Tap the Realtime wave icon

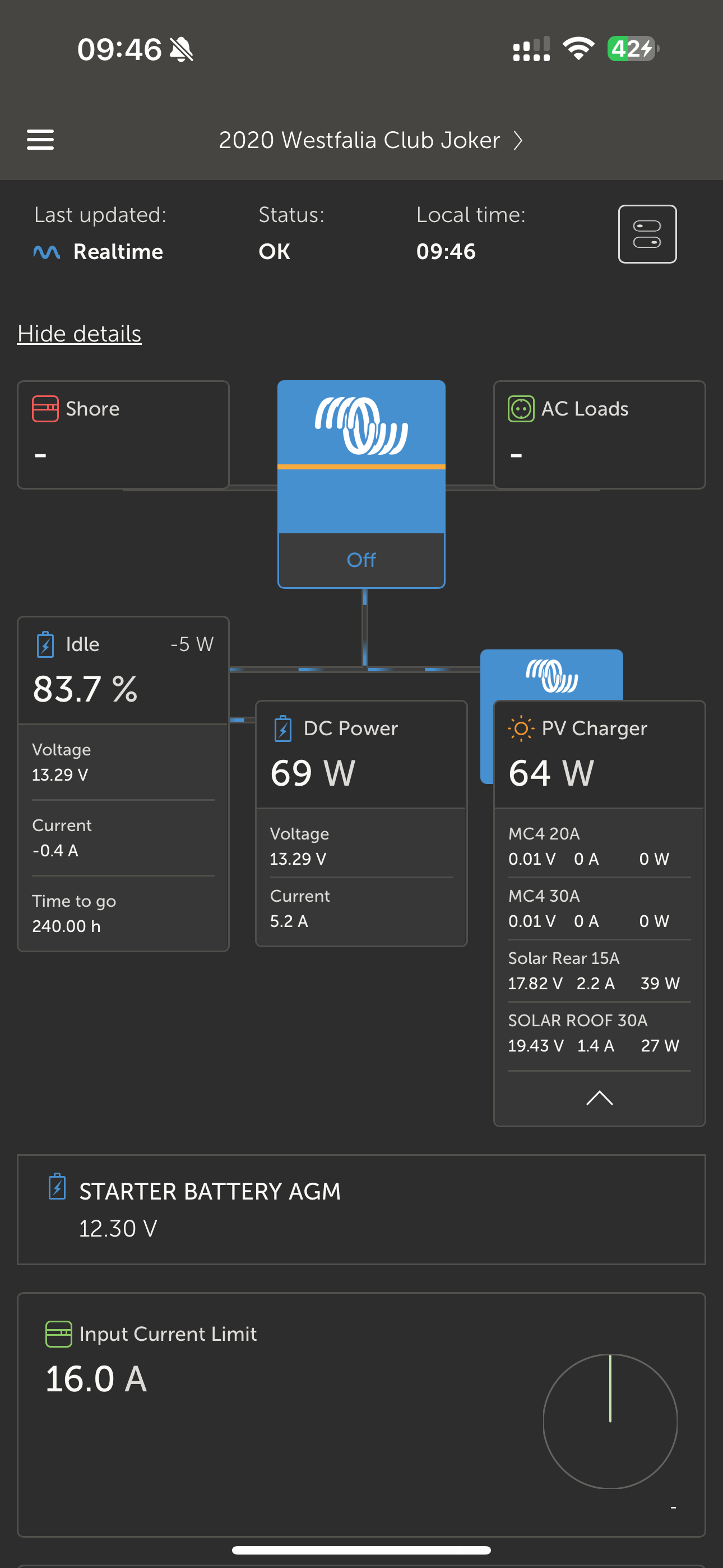(47, 251)
